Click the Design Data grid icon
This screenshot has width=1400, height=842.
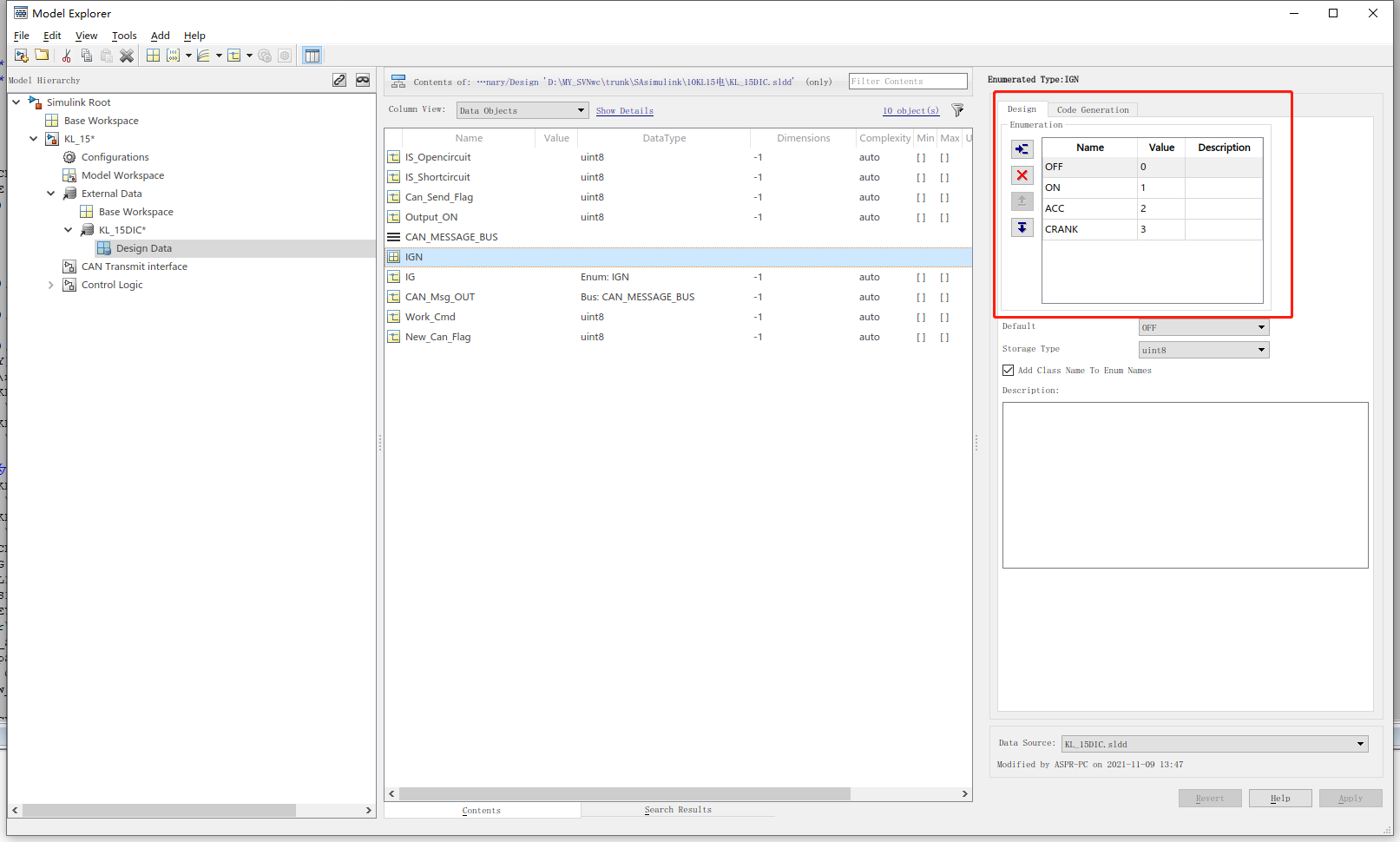pos(104,248)
